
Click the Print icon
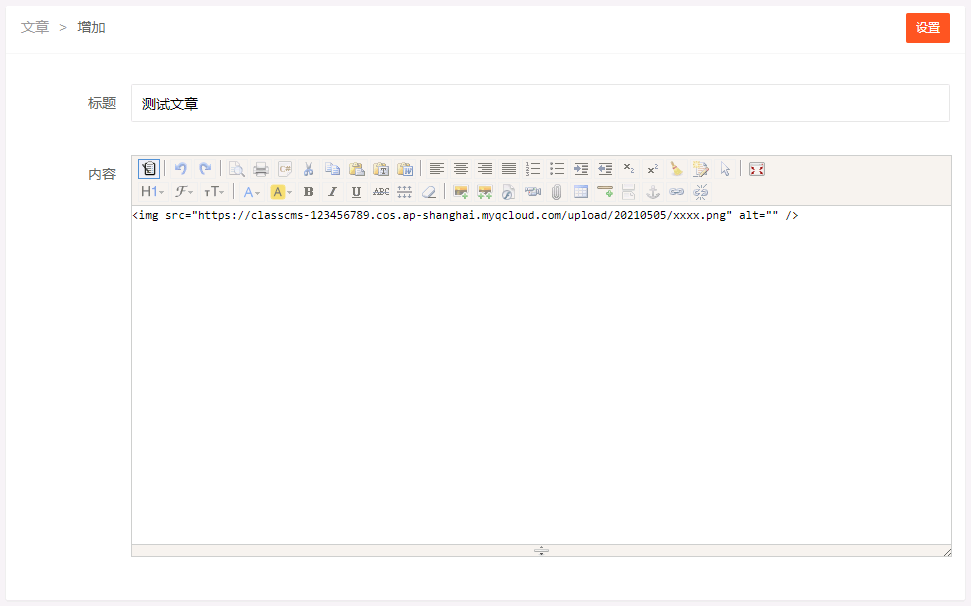[x=261, y=169]
